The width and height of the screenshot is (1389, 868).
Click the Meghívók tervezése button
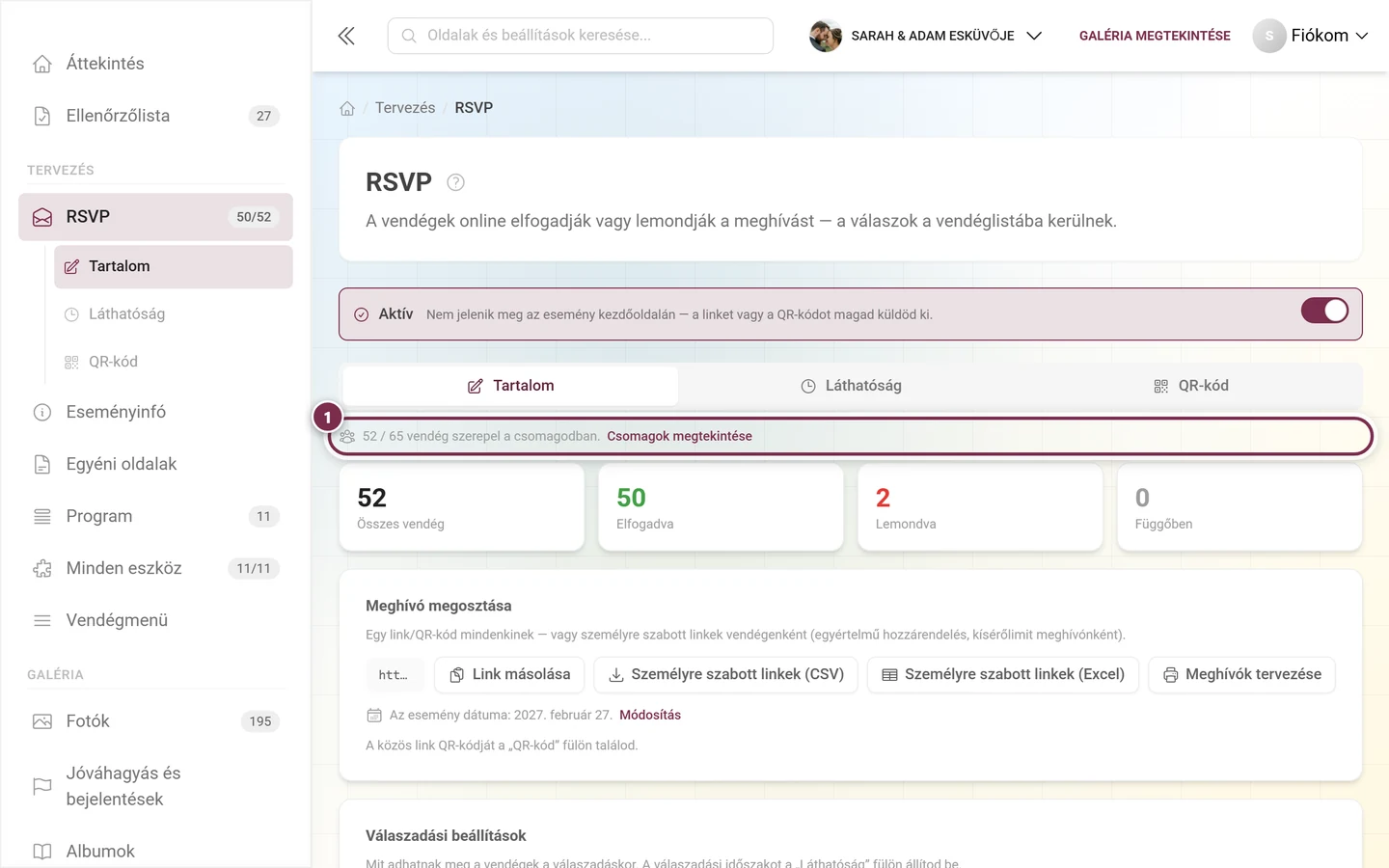pyautogui.click(x=1241, y=675)
